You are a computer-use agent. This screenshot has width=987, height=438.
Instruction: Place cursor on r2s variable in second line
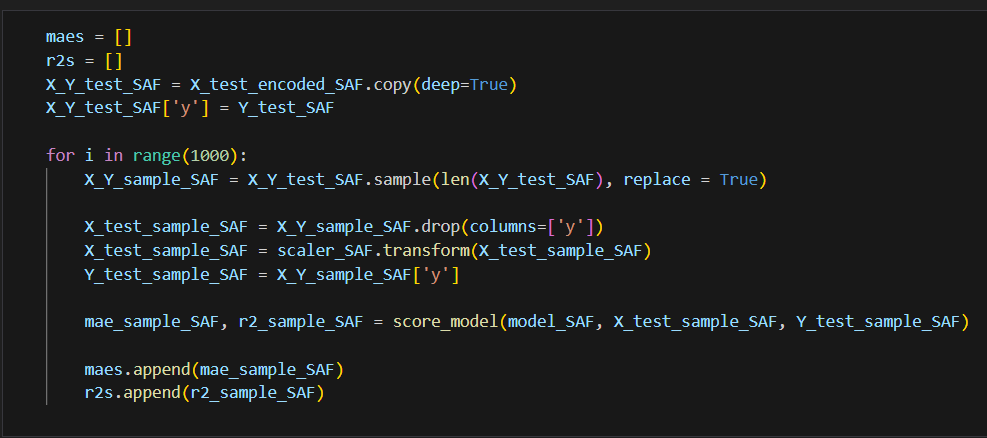(60, 60)
